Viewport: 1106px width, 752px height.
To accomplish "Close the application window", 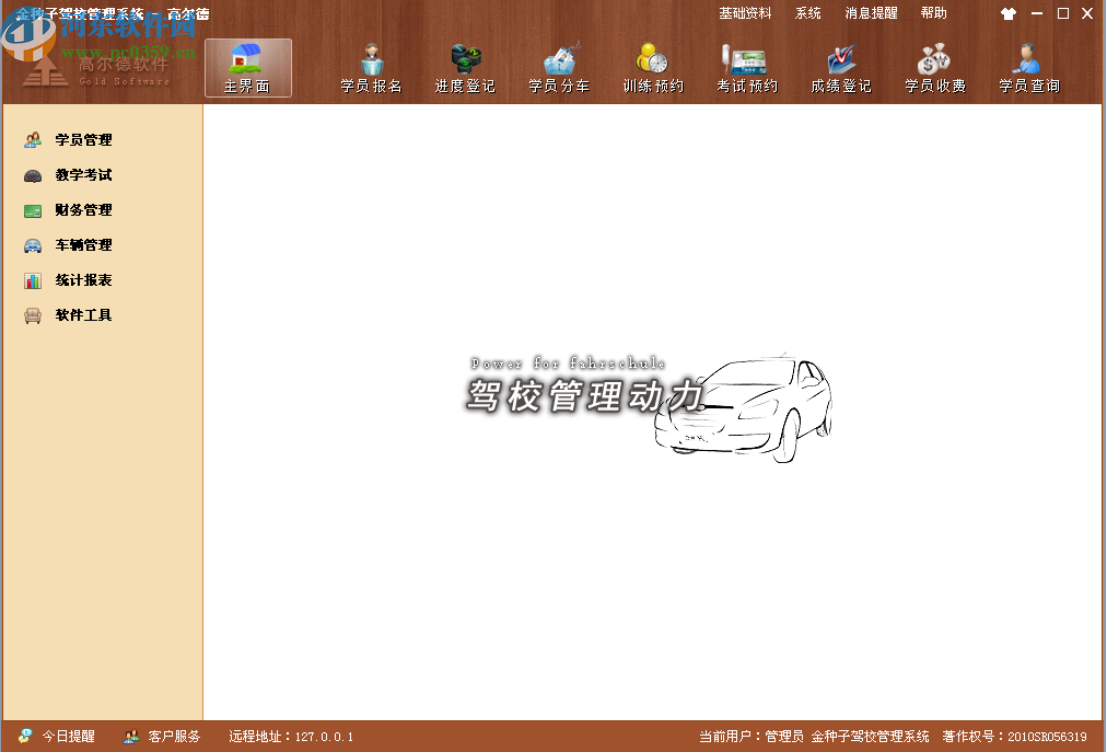I will [1088, 13].
